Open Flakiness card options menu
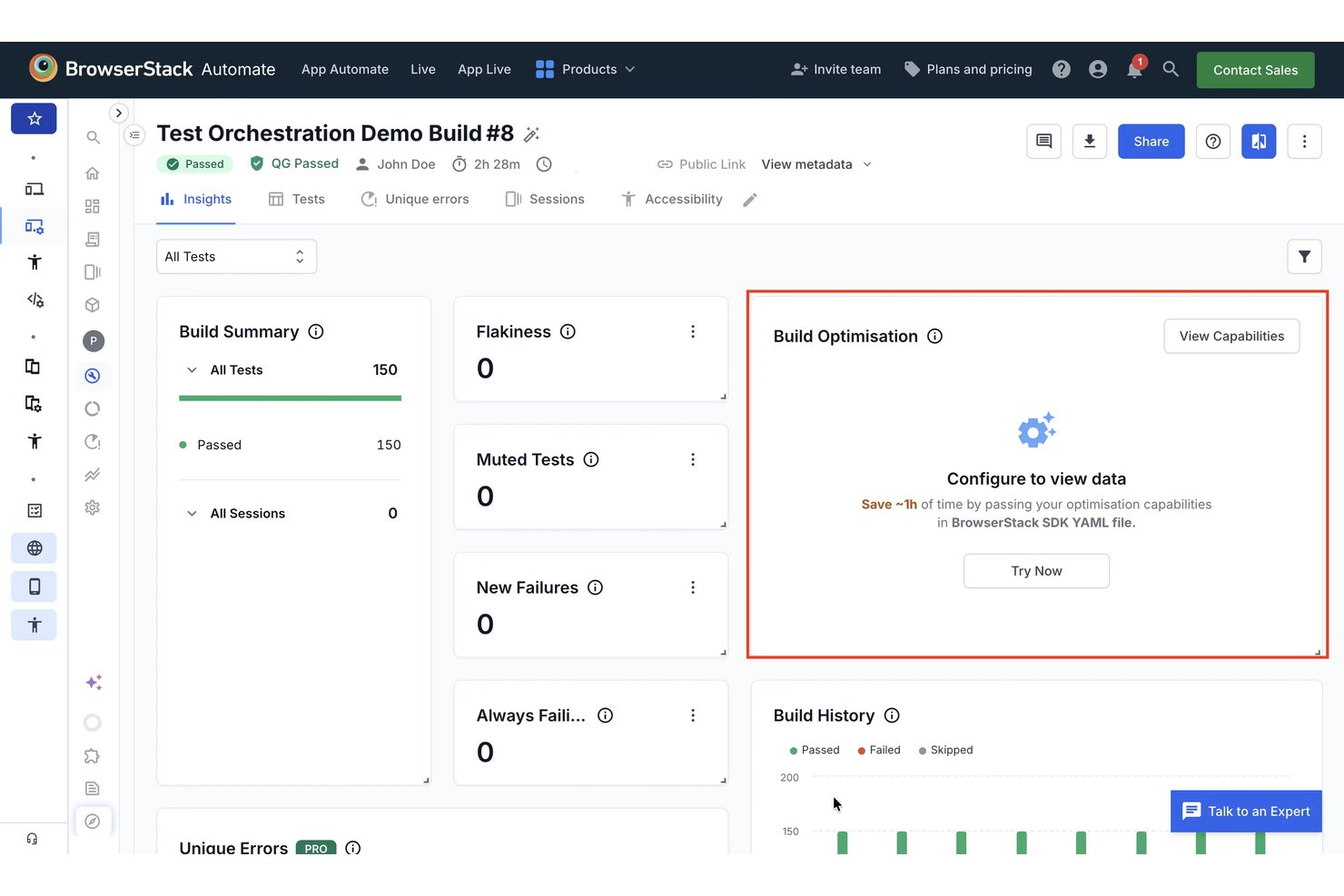Viewport: 1344px width, 896px height. [693, 331]
